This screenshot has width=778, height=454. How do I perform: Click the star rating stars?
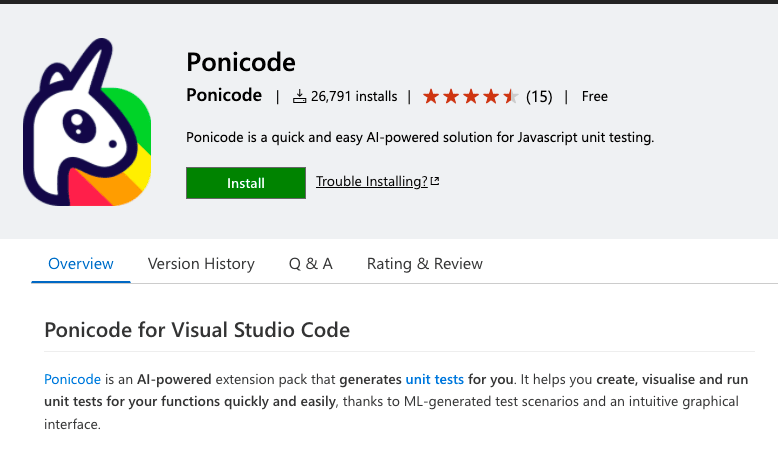click(470, 96)
